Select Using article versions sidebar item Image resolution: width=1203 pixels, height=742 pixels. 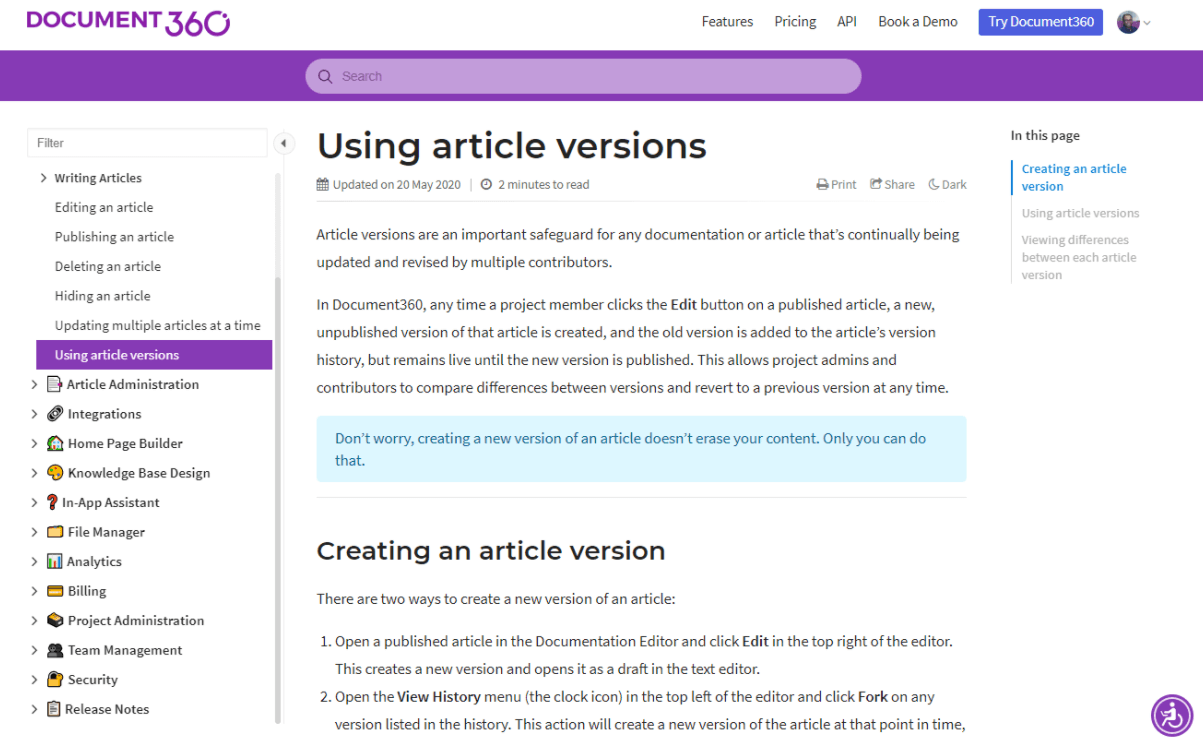[x=154, y=355]
